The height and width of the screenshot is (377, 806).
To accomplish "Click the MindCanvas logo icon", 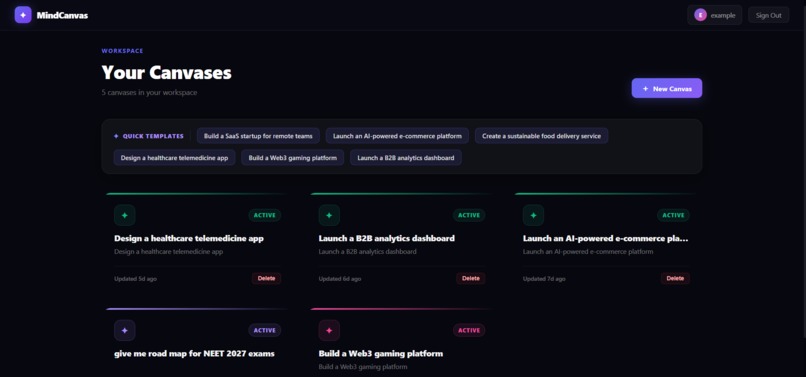I will (23, 15).
